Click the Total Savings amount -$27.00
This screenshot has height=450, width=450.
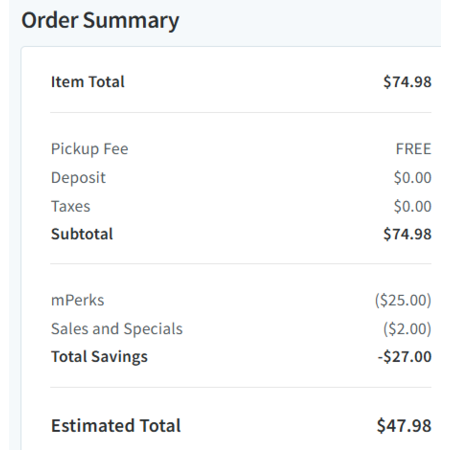(x=404, y=357)
